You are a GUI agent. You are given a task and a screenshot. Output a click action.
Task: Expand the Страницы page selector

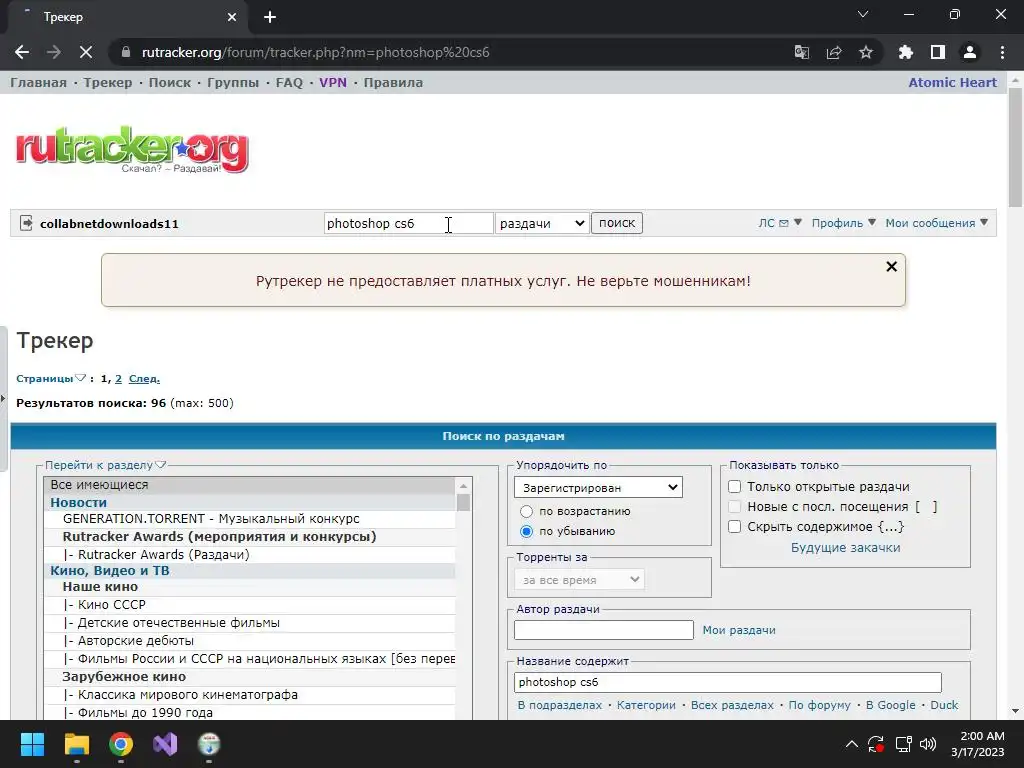(80, 378)
